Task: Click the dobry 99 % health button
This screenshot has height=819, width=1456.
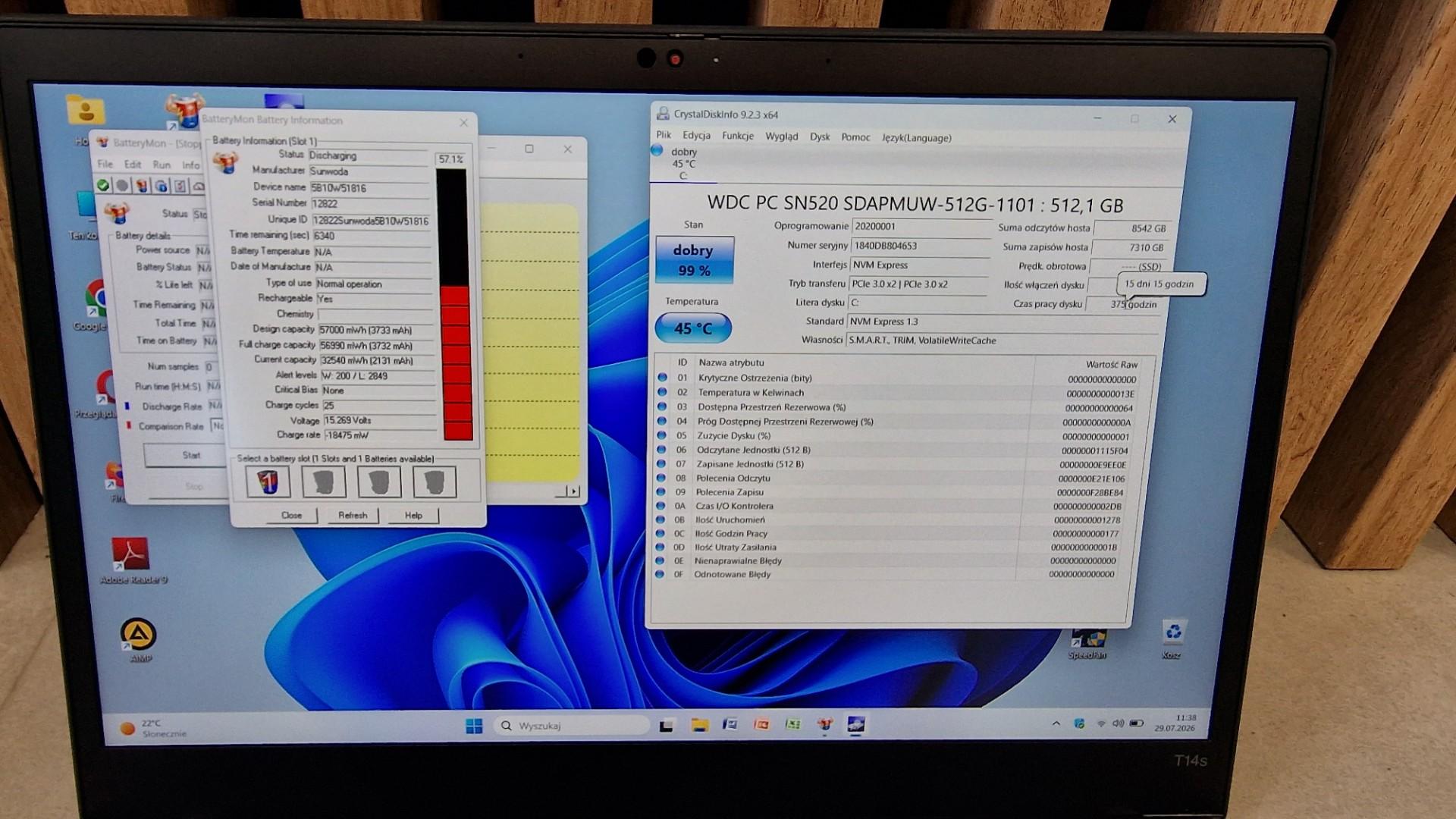Action: click(695, 260)
